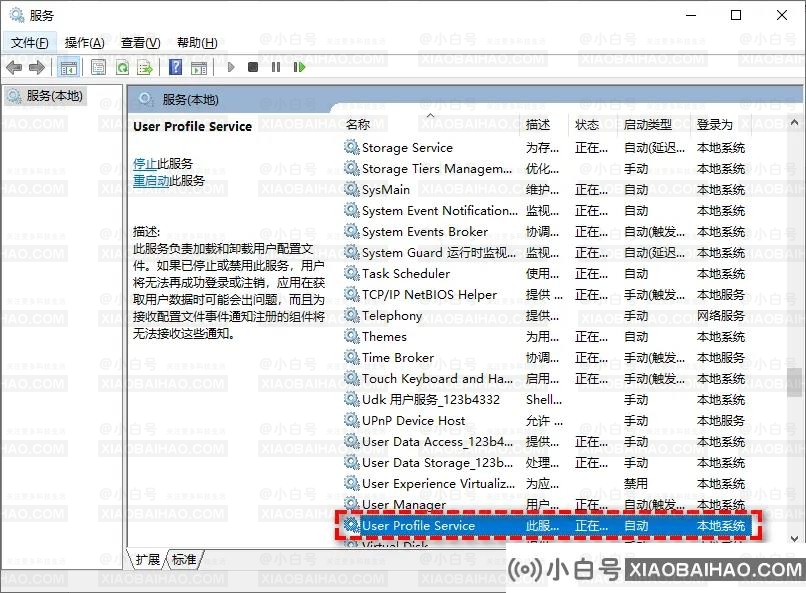Sort by the 名称 column header
Image resolution: width=806 pixels, height=593 pixels.
click(x=431, y=124)
